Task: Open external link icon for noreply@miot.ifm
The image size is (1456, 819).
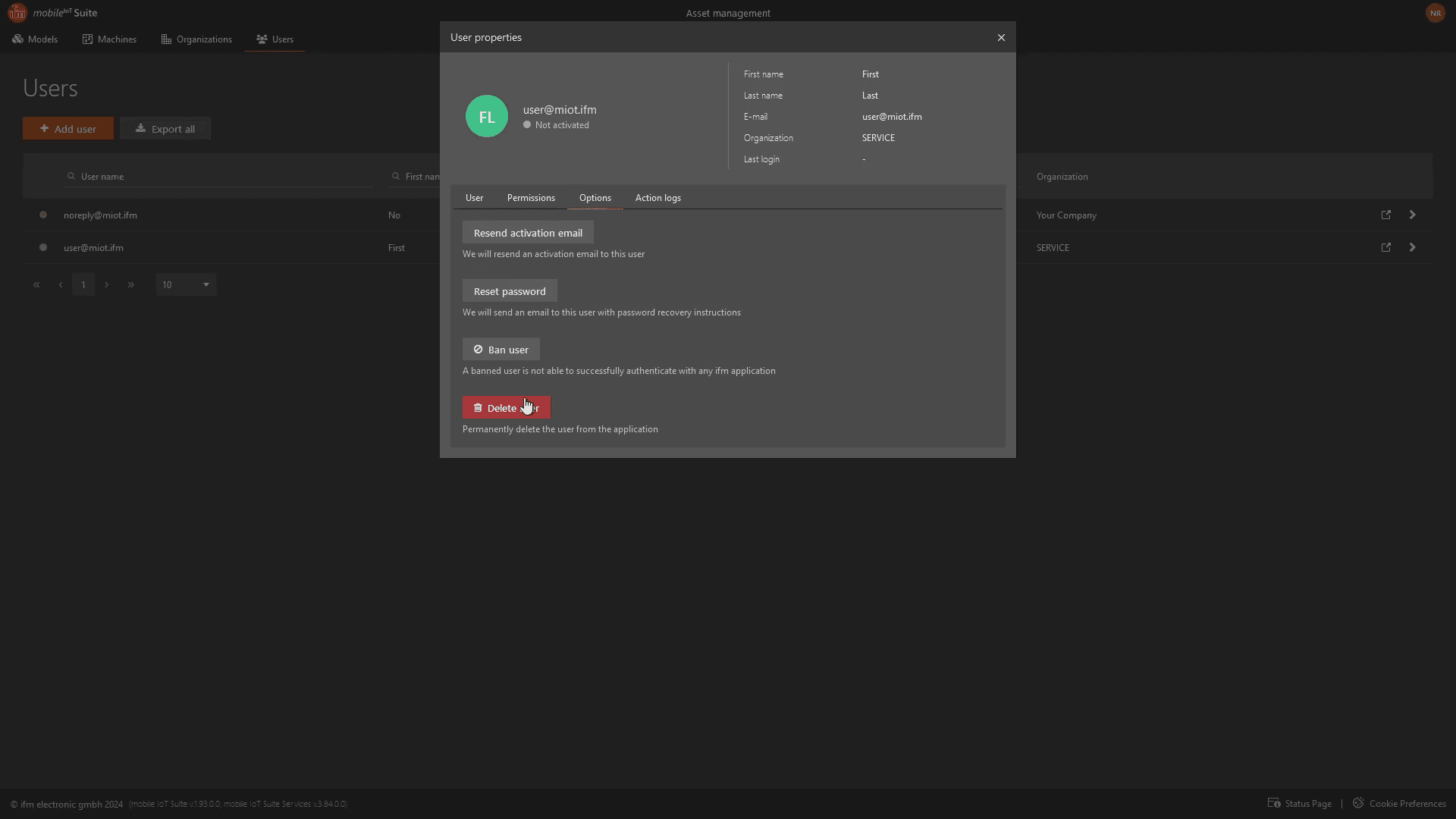Action: [1385, 215]
